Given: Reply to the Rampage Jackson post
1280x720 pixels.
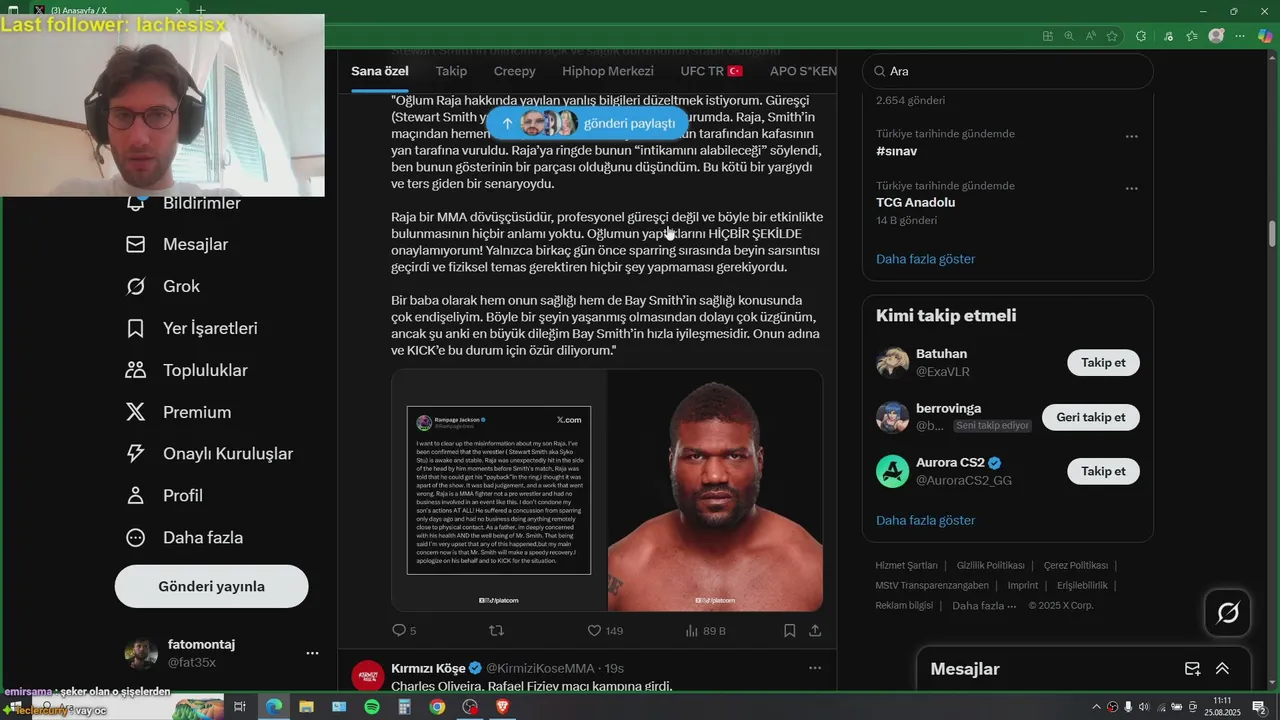Looking at the screenshot, I should (399, 630).
